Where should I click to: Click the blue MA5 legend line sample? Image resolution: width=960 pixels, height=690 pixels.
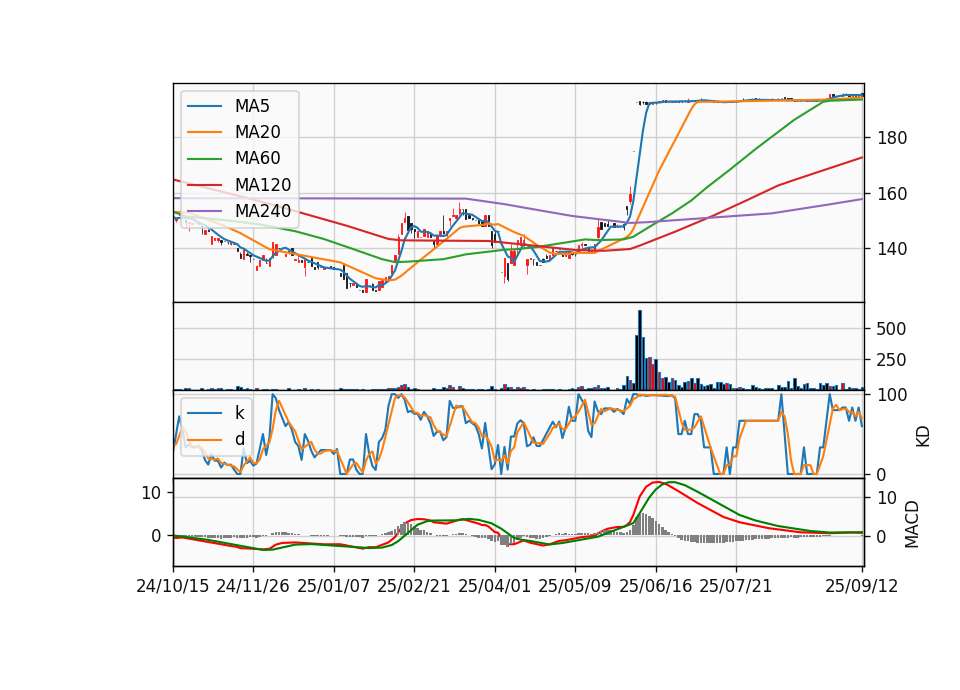pyautogui.click(x=204, y=106)
